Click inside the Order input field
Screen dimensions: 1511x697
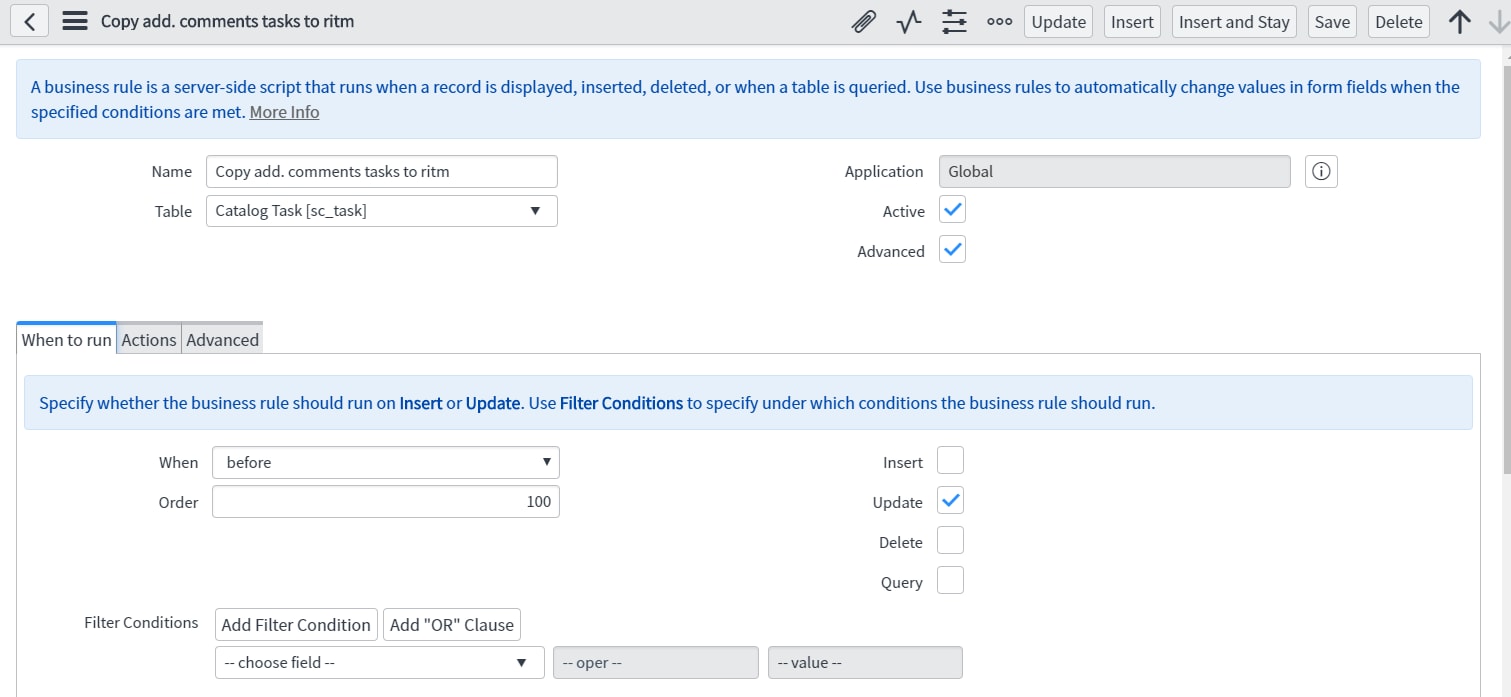[x=385, y=501]
